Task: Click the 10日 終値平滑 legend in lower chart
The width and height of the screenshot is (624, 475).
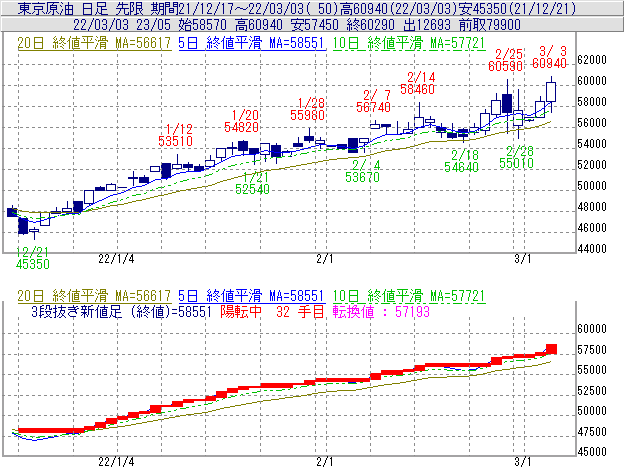Action: [x=409, y=296]
